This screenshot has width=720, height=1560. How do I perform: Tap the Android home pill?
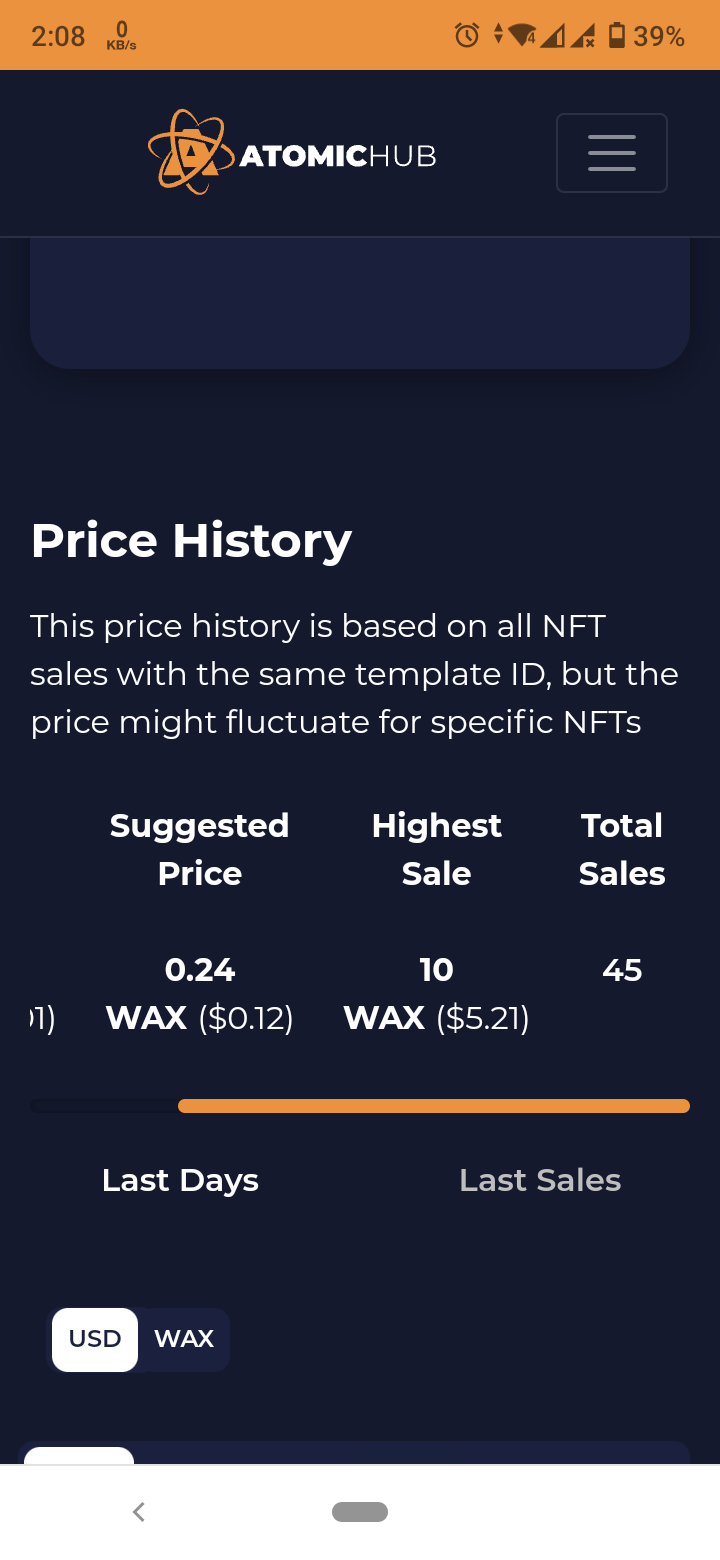pos(360,1512)
